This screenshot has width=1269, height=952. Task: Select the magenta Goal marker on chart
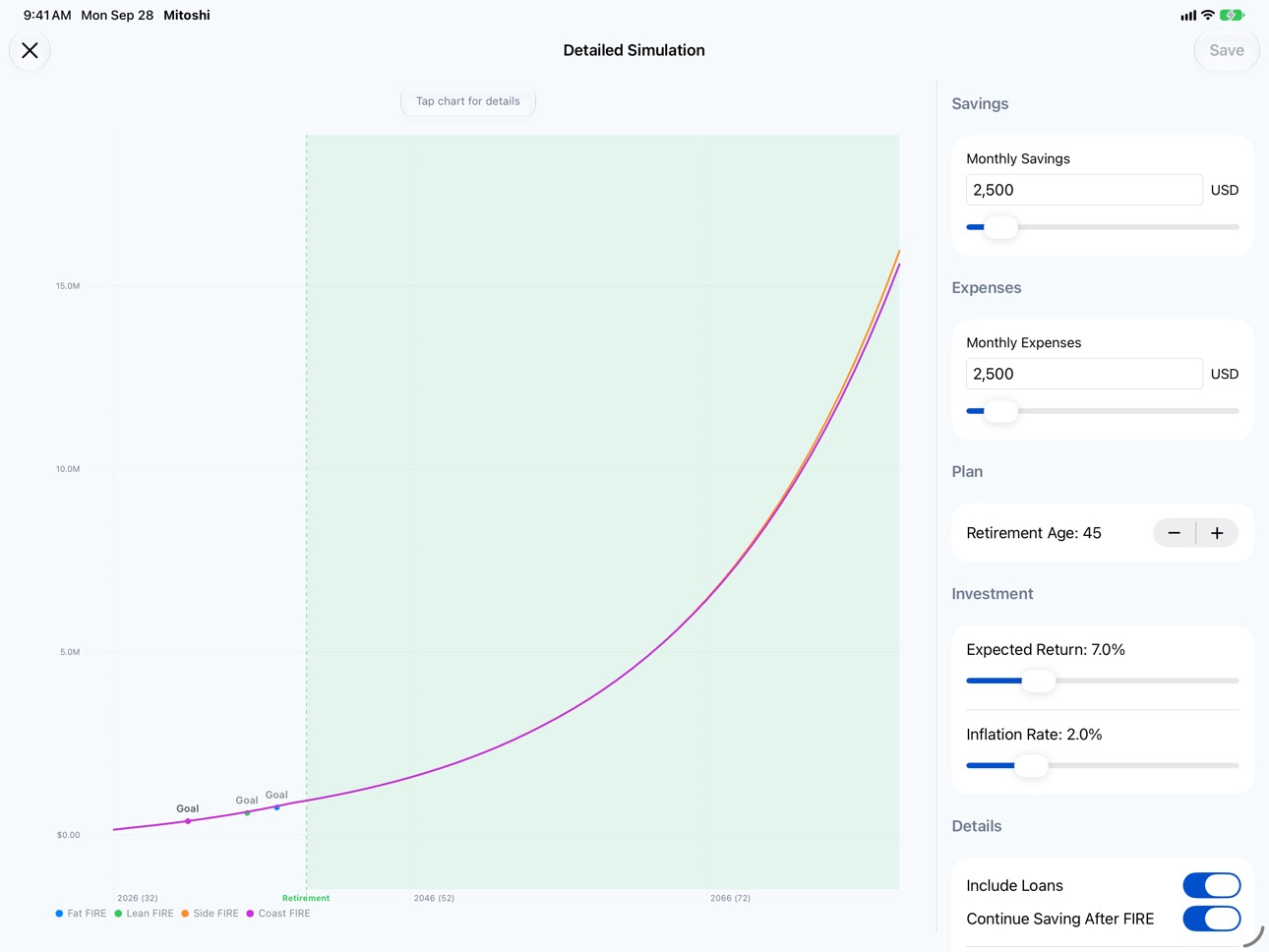click(188, 821)
